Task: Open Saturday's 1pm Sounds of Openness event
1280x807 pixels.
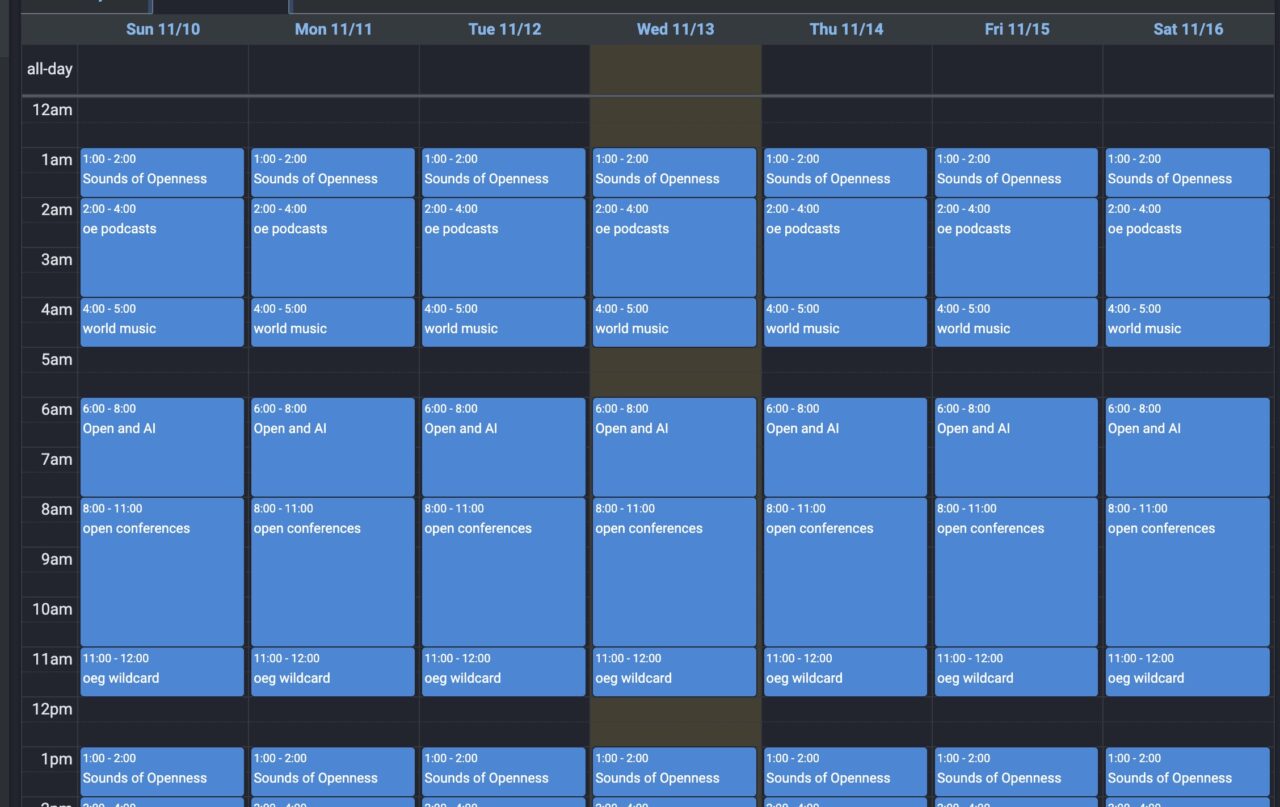Action: coord(1188,772)
